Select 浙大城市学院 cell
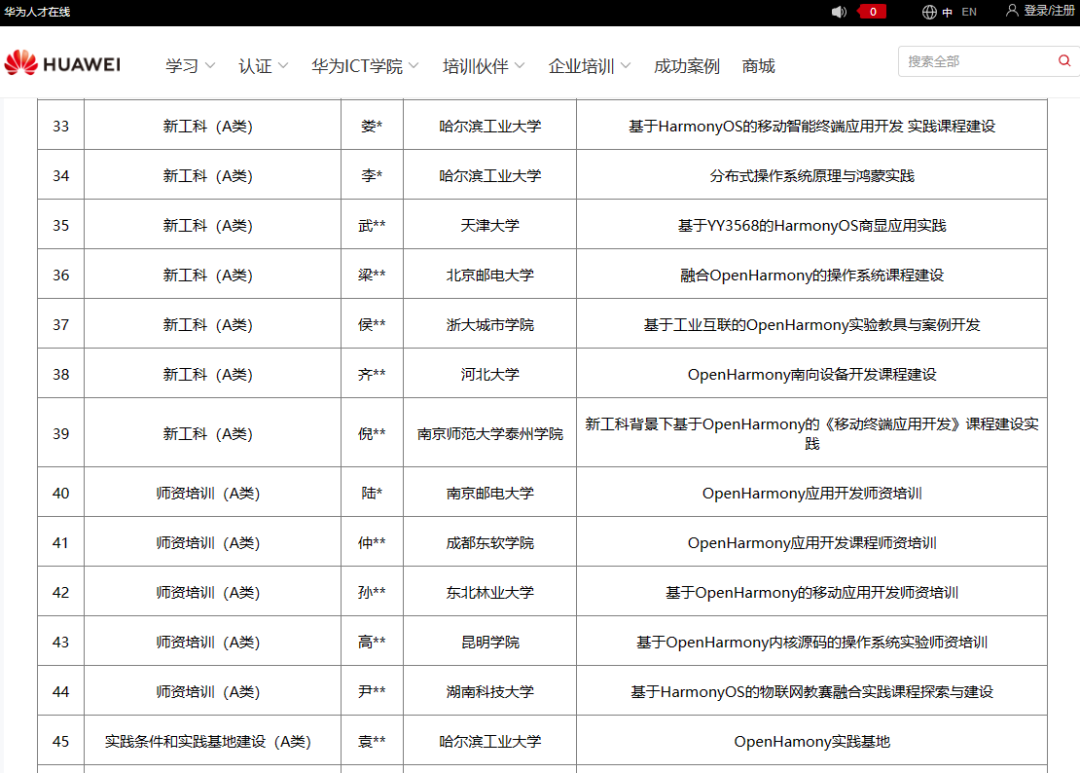Screen dimensions: 1080x773 coord(490,324)
